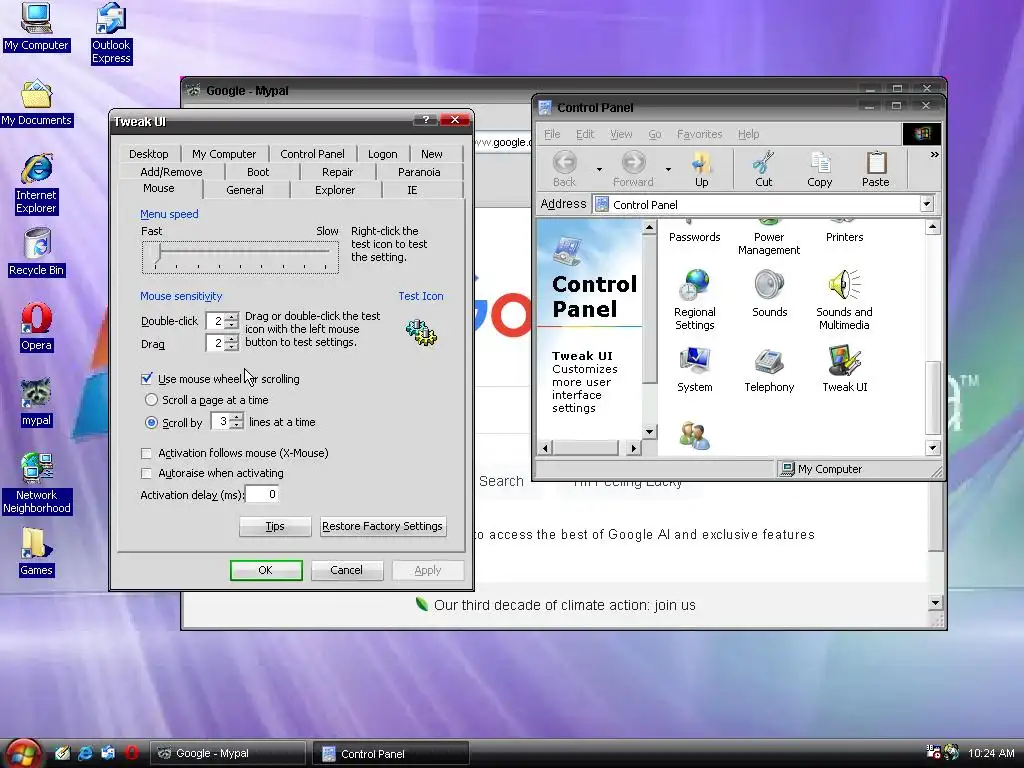The height and width of the screenshot is (768, 1024).
Task: Click the Cancel button in Tweak UI
Action: tap(346, 570)
